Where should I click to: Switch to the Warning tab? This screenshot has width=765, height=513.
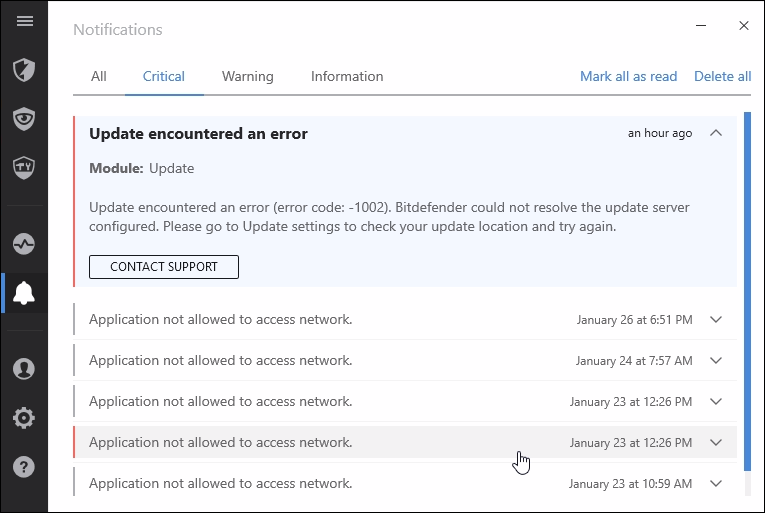coord(247,76)
